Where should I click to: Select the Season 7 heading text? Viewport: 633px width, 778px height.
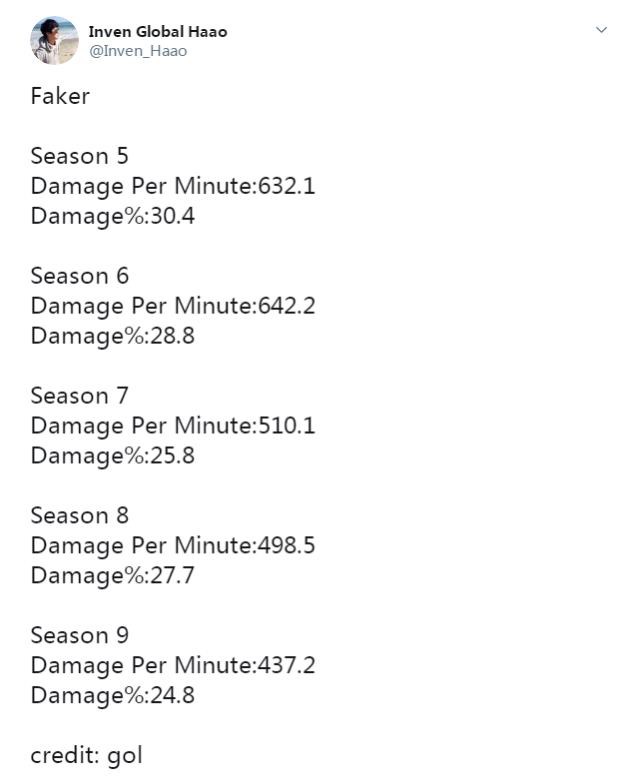79,396
